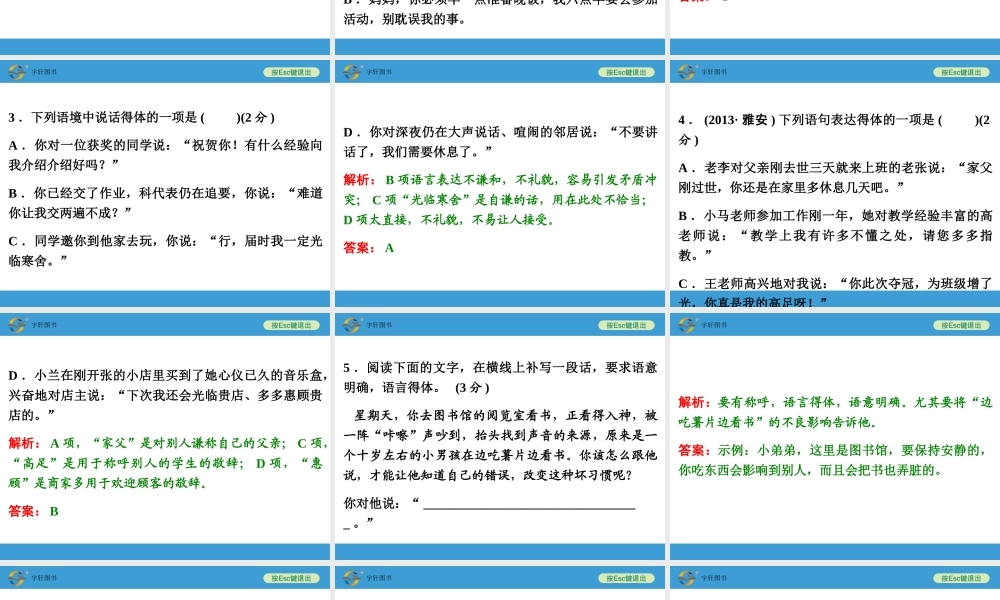Select option D 你对深夜仍在大声说话
Screen dimensions: 1000x600
[x=501, y=142]
